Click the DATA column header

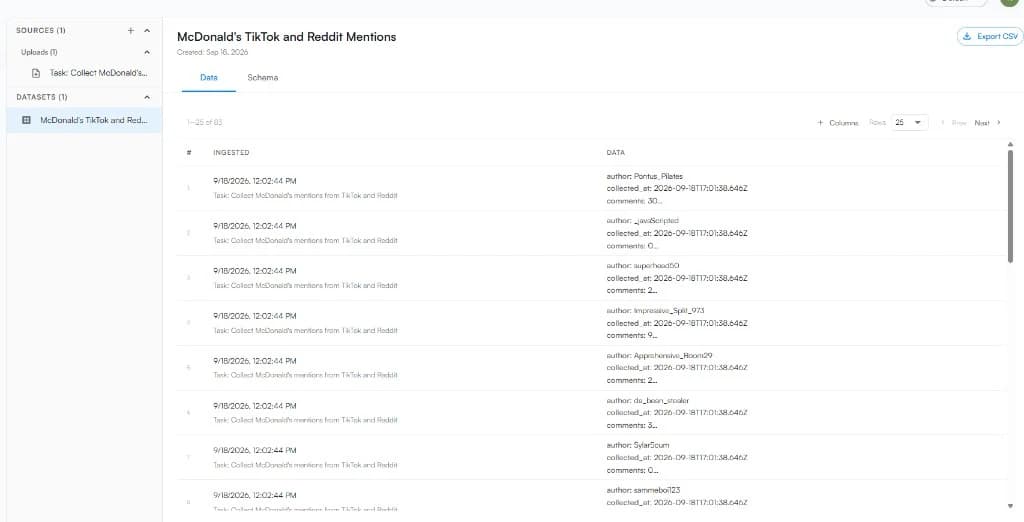point(615,152)
